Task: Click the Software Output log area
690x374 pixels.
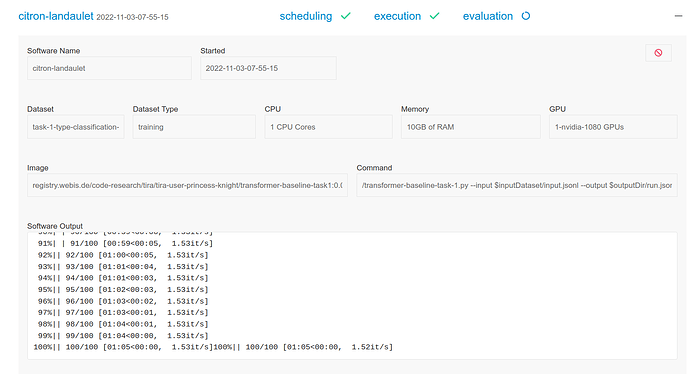Action: (352, 296)
